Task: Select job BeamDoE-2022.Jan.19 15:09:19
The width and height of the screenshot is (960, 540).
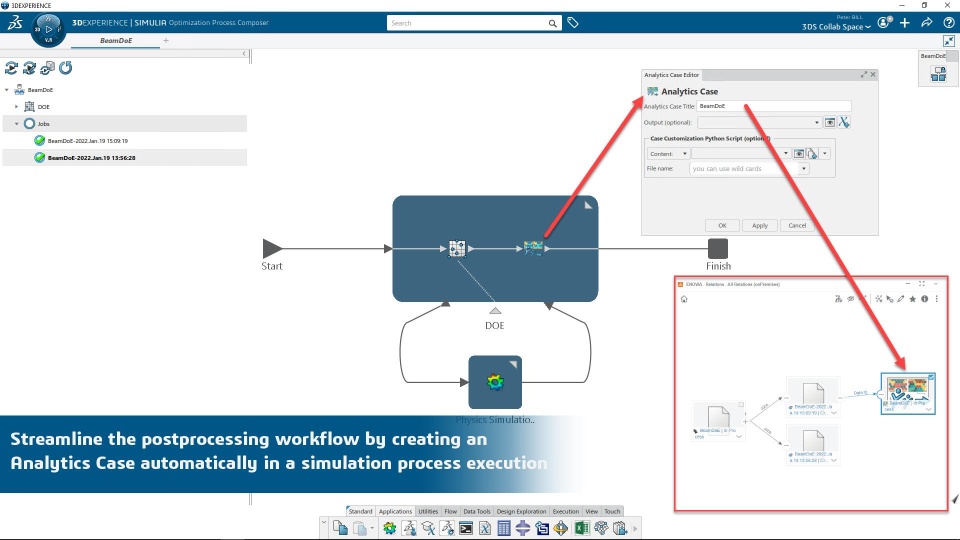Action: click(88, 141)
